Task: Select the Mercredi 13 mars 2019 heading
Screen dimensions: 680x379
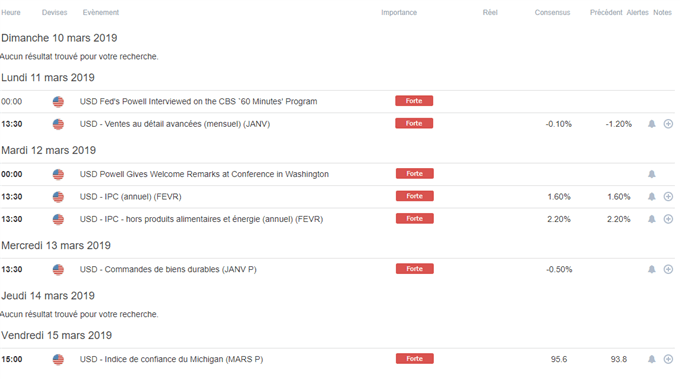Action: click(x=56, y=245)
